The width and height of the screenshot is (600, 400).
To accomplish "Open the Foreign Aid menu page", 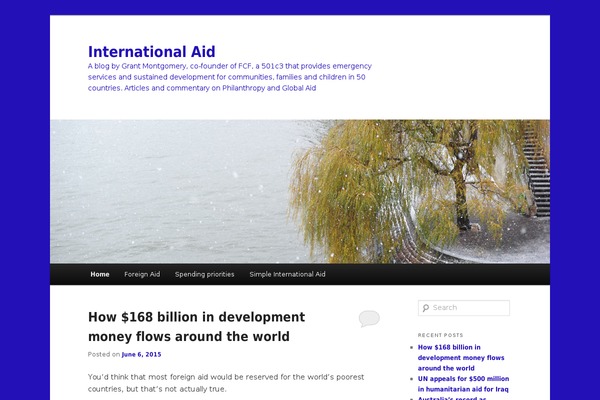I will coord(142,274).
